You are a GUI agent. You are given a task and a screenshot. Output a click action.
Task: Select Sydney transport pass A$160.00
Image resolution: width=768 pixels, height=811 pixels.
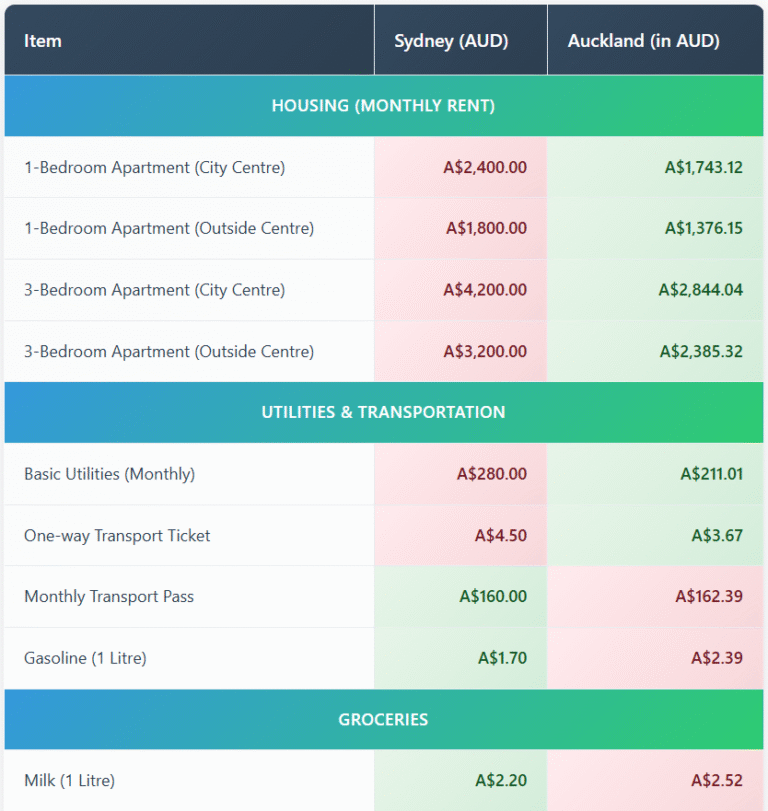pos(493,596)
